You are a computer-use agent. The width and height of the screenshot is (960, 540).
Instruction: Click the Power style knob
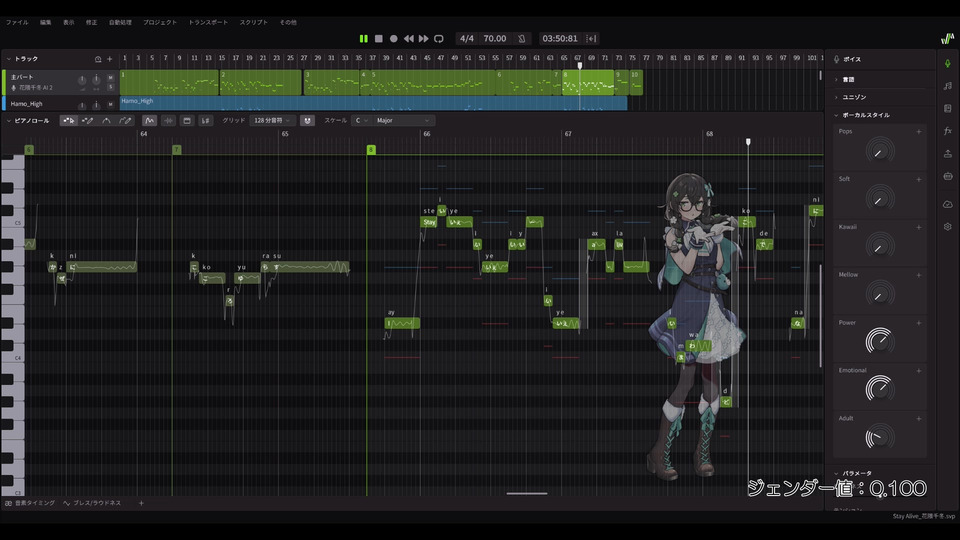(x=880, y=341)
